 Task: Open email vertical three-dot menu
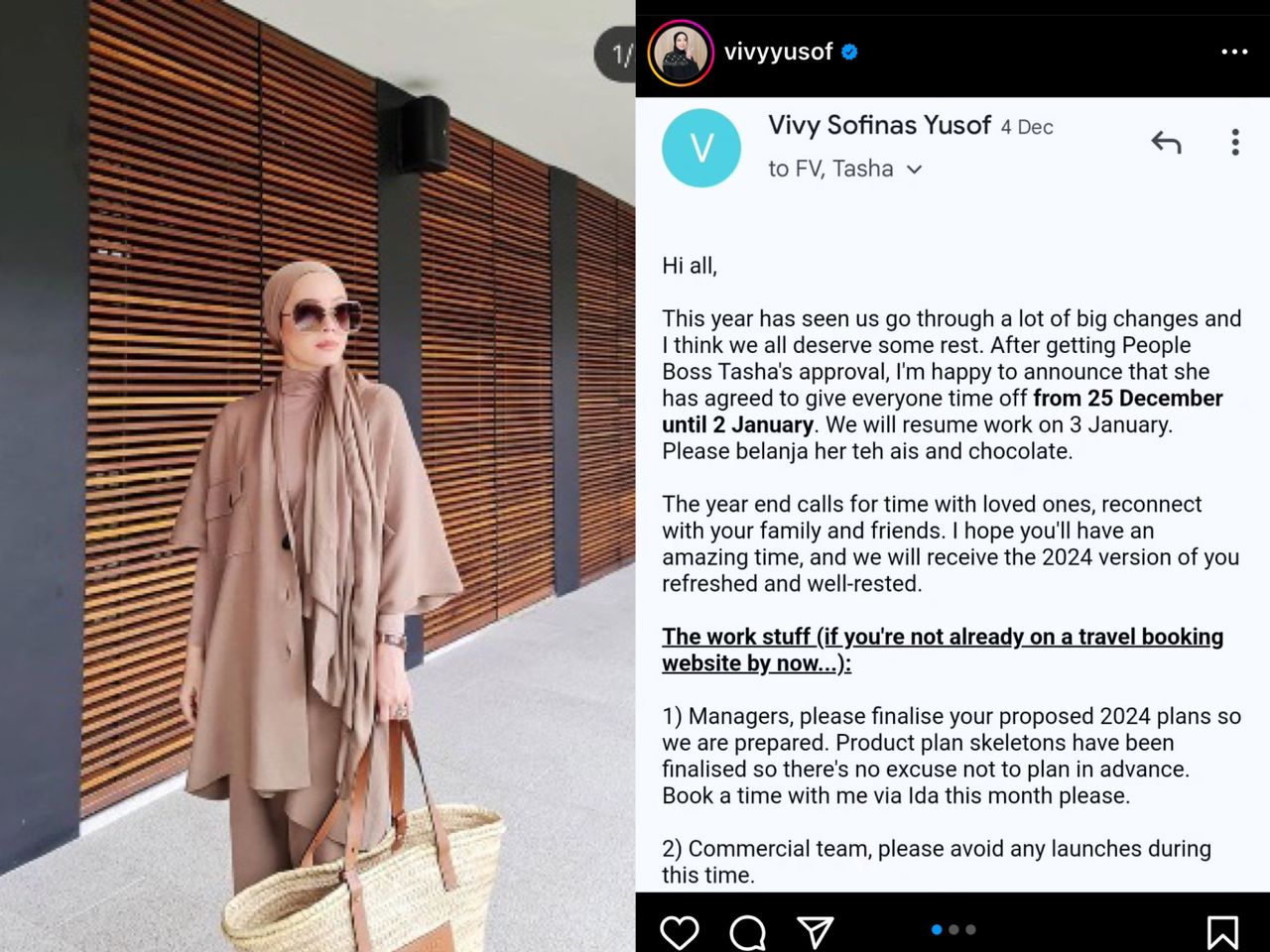[1235, 143]
